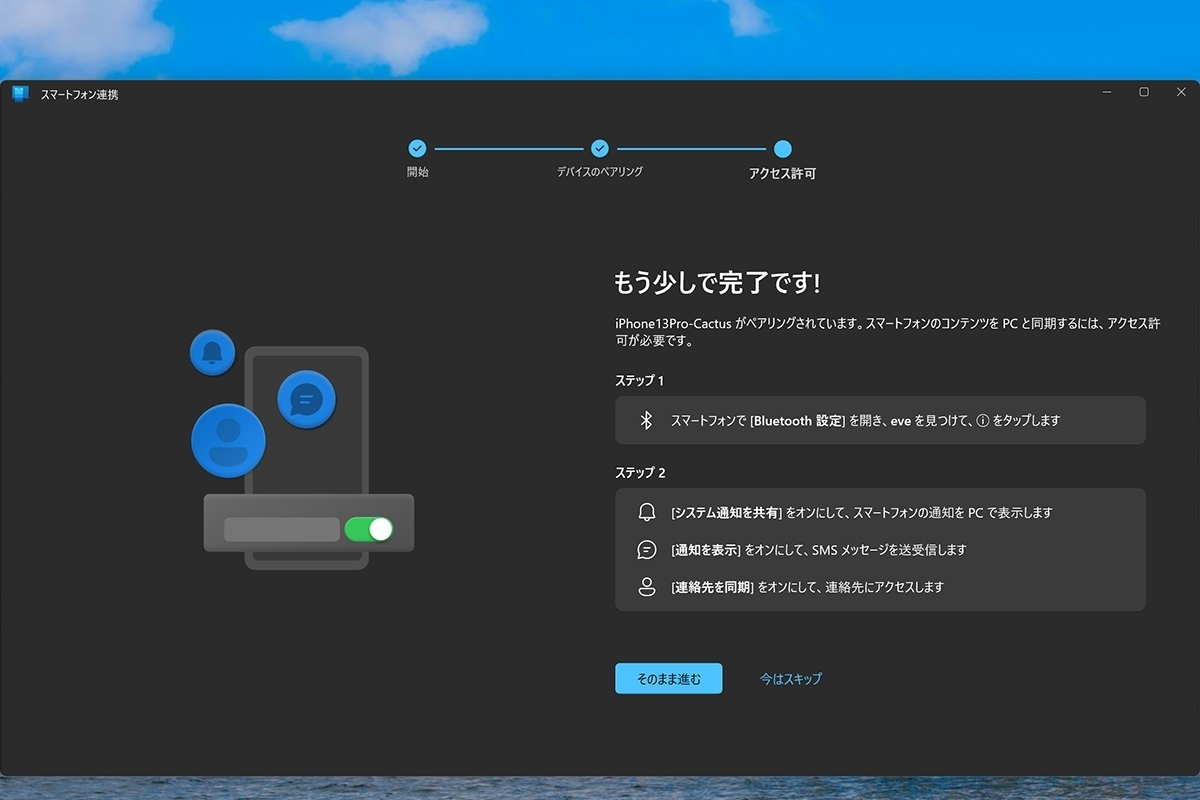Click the blue chat bubble in illustration
Screen dimensions: 1200x800
(x=306, y=399)
